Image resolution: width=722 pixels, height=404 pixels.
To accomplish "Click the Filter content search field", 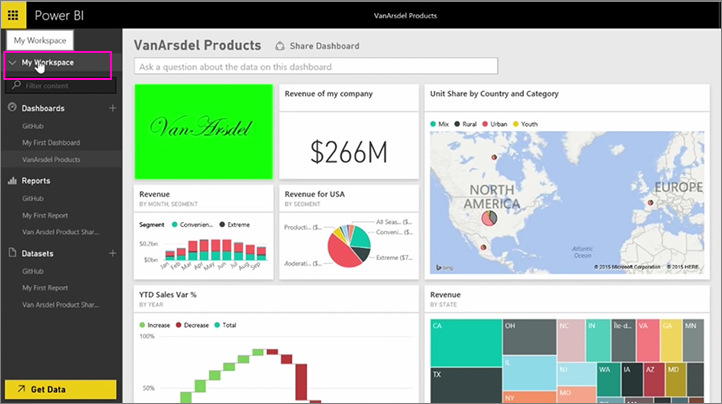I will tap(61, 86).
